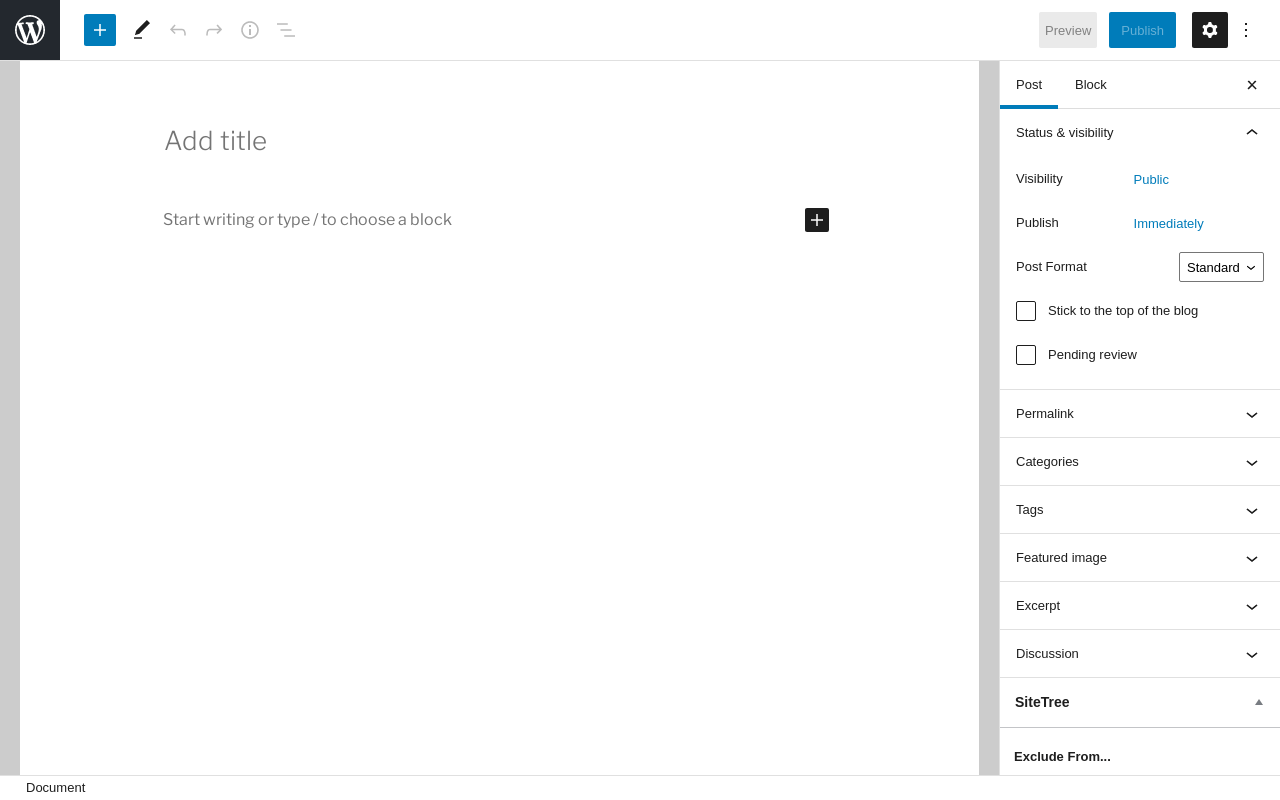Image resolution: width=1280 pixels, height=800 pixels.
Task: Switch to the Post tab
Action: (x=1029, y=85)
